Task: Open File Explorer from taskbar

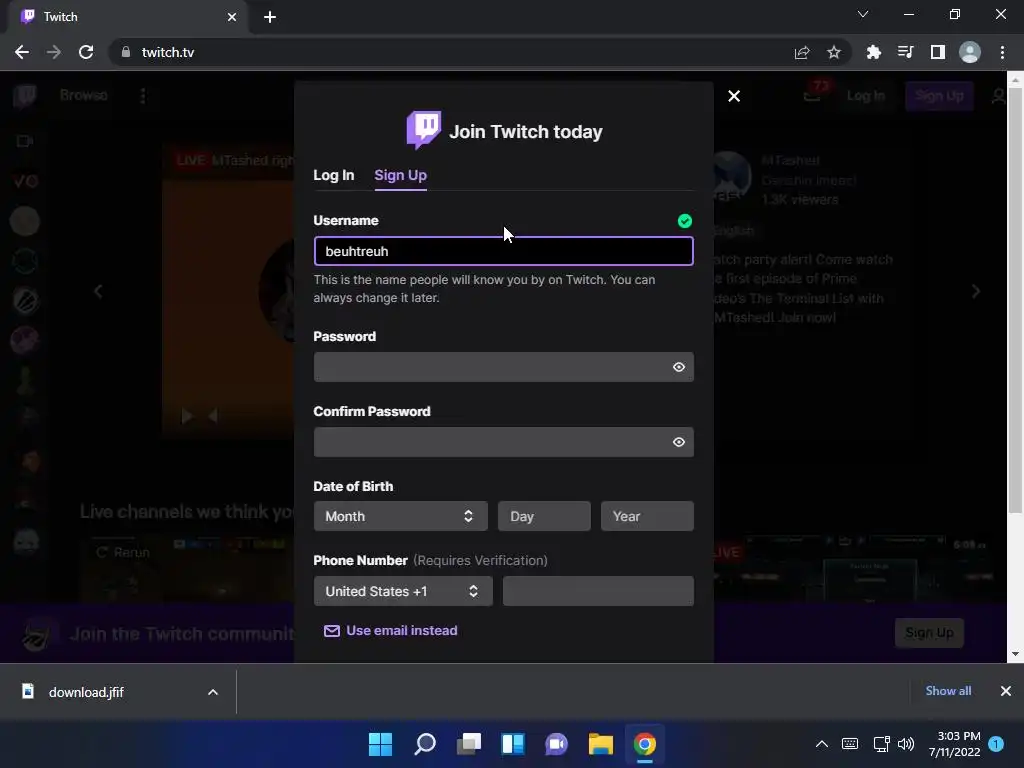Action: (601, 744)
